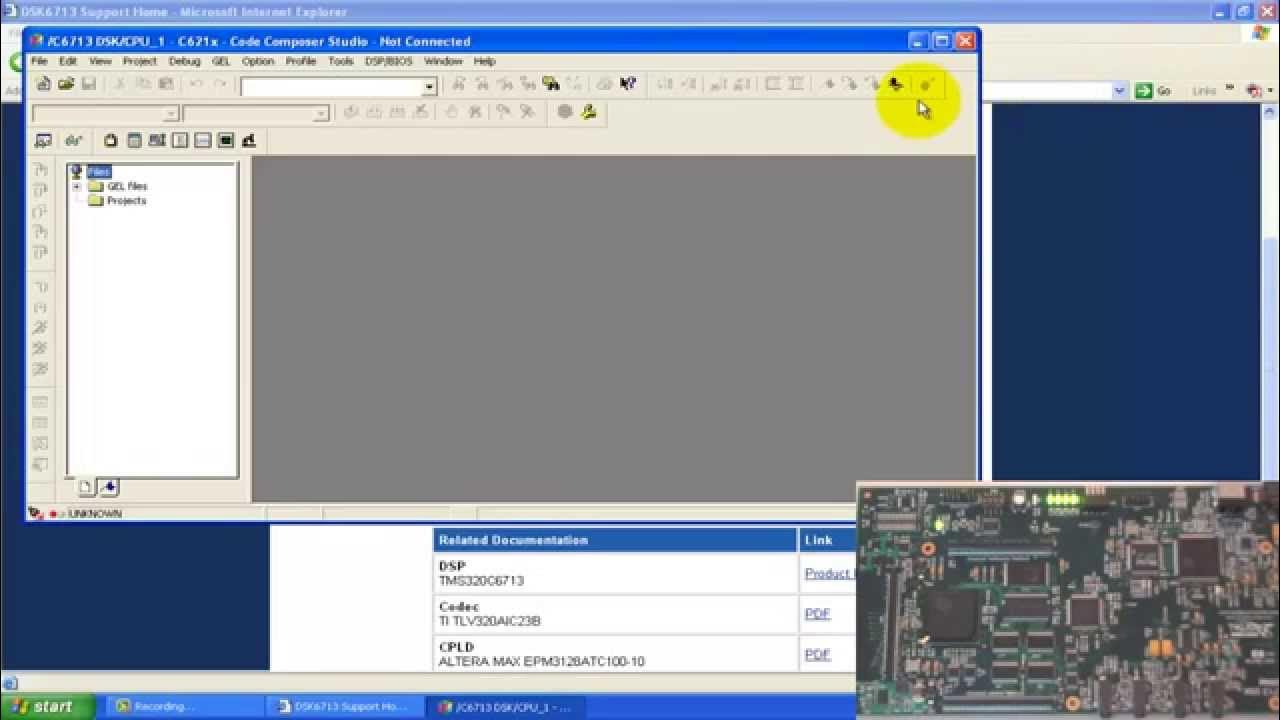
Task: Click the green Go icon in Internet Explorer
Action: pyautogui.click(x=1144, y=91)
